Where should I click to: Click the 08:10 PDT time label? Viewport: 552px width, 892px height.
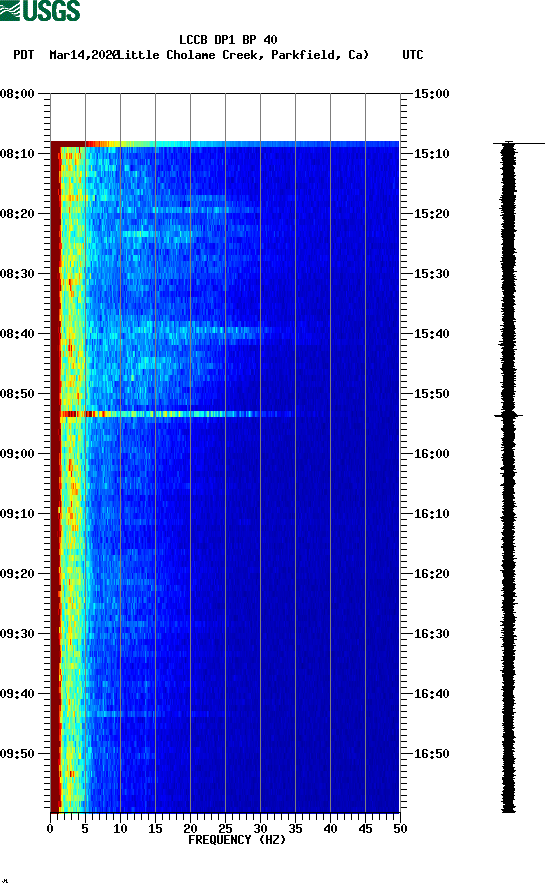tap(17, 154)
